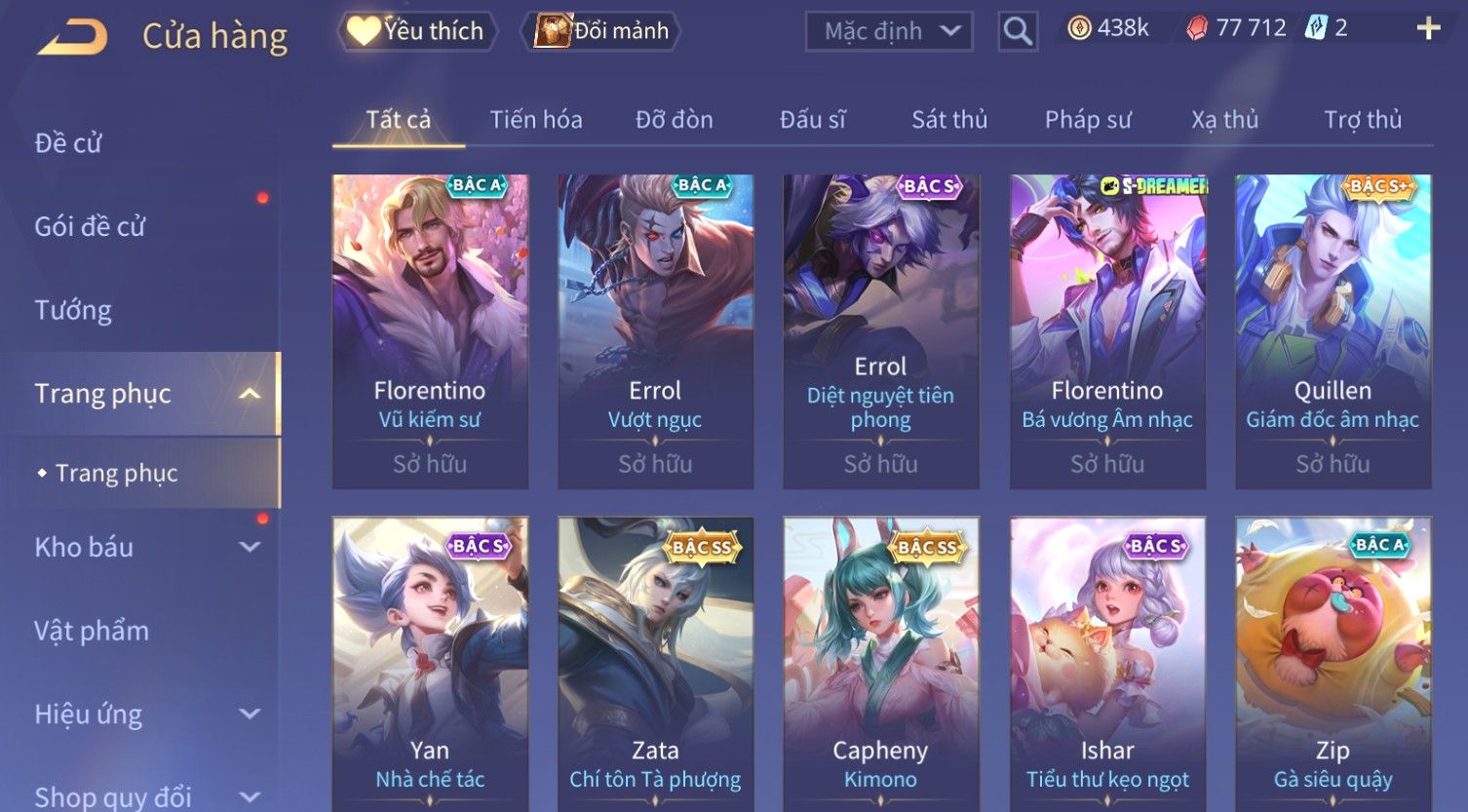1468x812 pixels.
Task: Collapse the Trang phục sidebar section
Action: pyautogui.click(x=250, y=394)
